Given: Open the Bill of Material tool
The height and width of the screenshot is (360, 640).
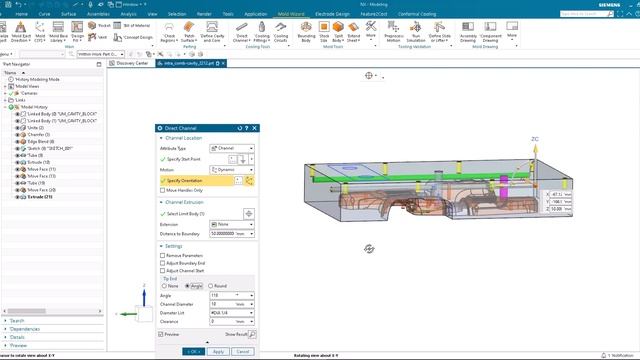Looking at the screenshot, I should 131,25.
